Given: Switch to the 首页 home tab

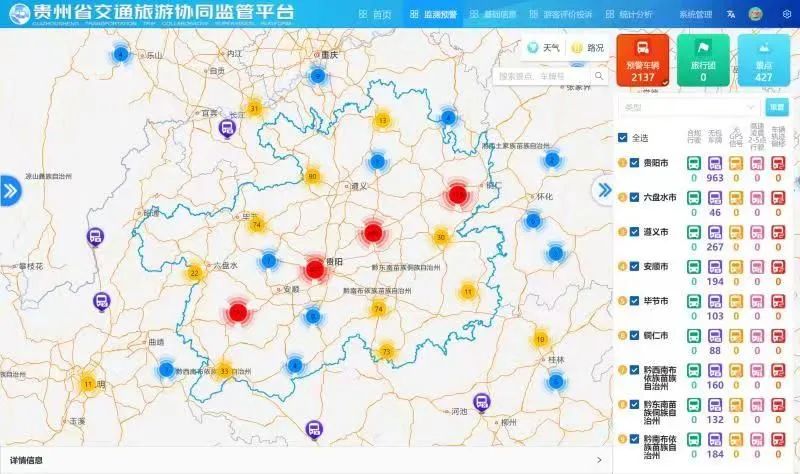Looking at the screenshot, I should (x=375, y=15).
